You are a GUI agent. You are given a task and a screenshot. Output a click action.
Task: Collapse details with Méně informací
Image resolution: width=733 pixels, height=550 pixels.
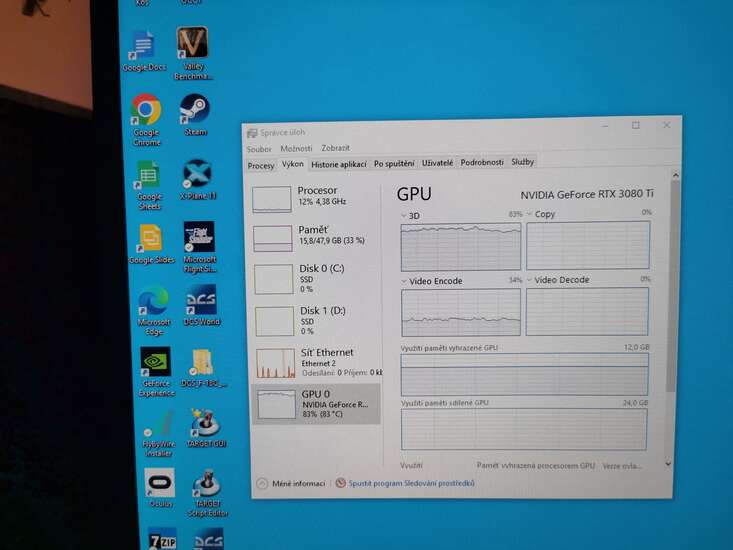(x=291, y=484)
